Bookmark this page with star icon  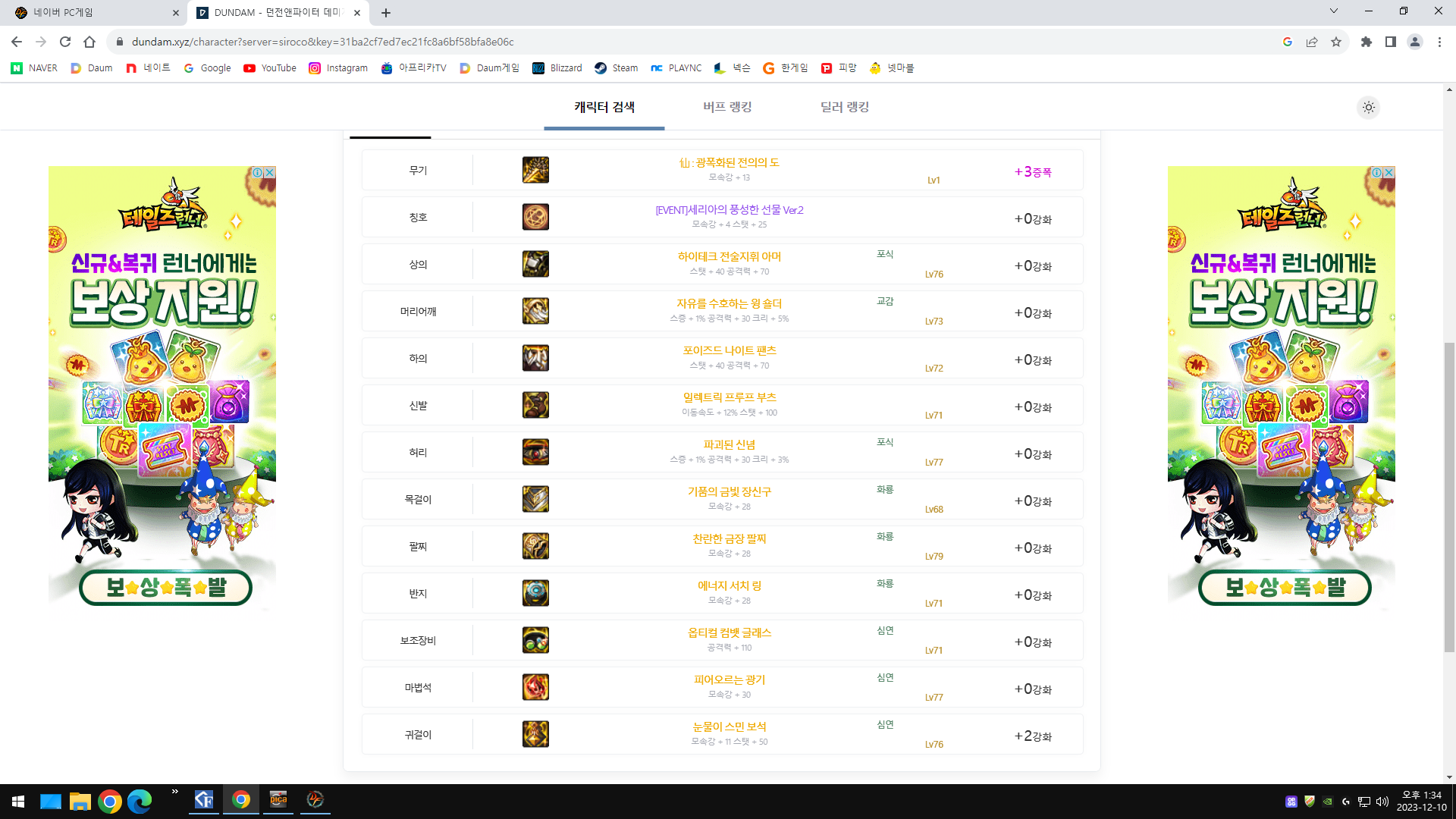(1335, 42)
